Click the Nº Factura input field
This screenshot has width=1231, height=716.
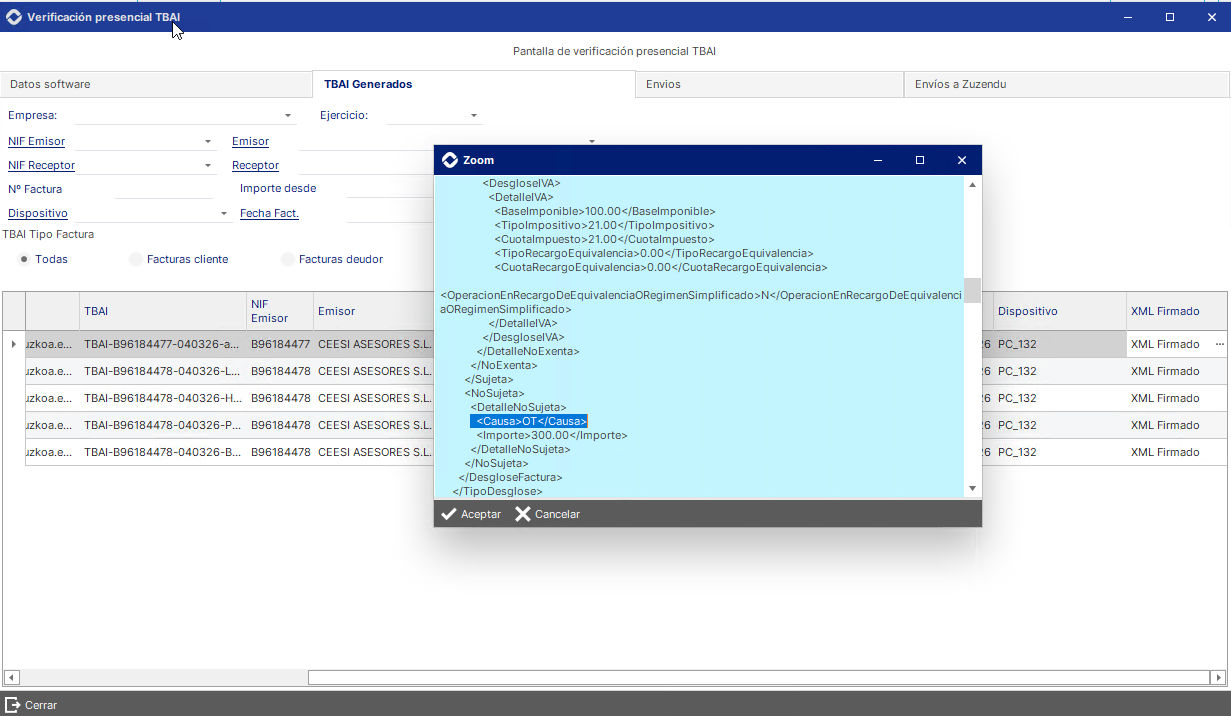point(164,189)
